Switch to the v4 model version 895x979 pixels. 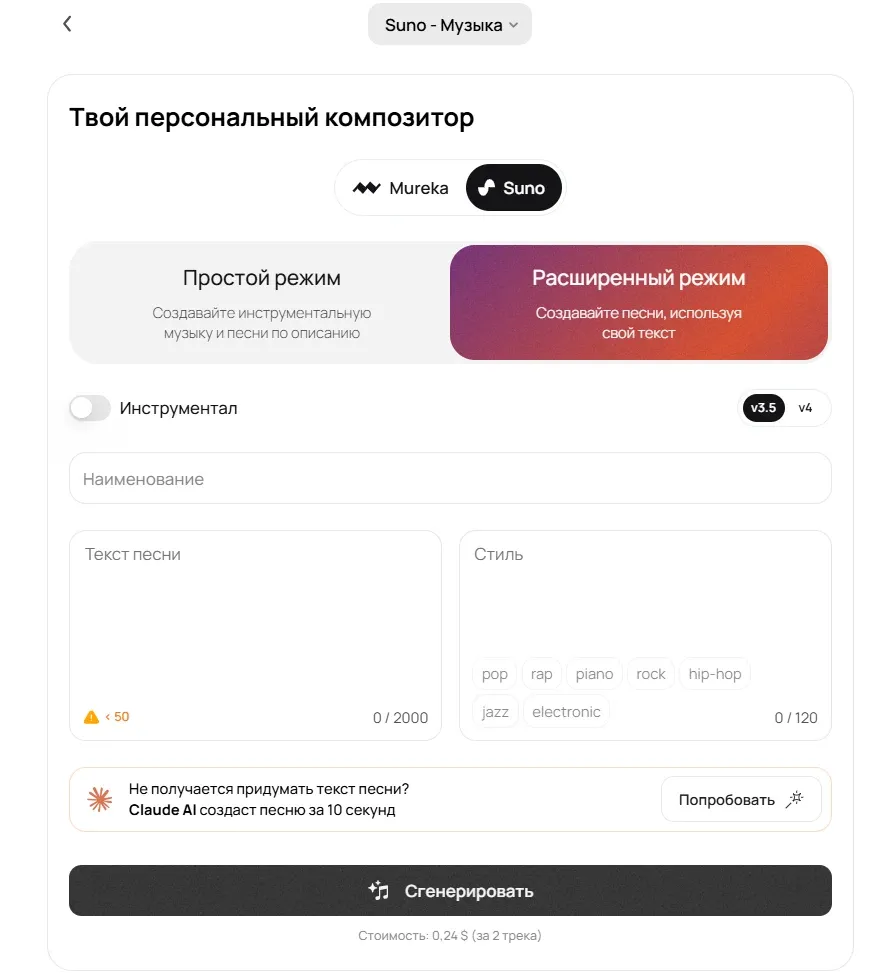coord(805,408)
